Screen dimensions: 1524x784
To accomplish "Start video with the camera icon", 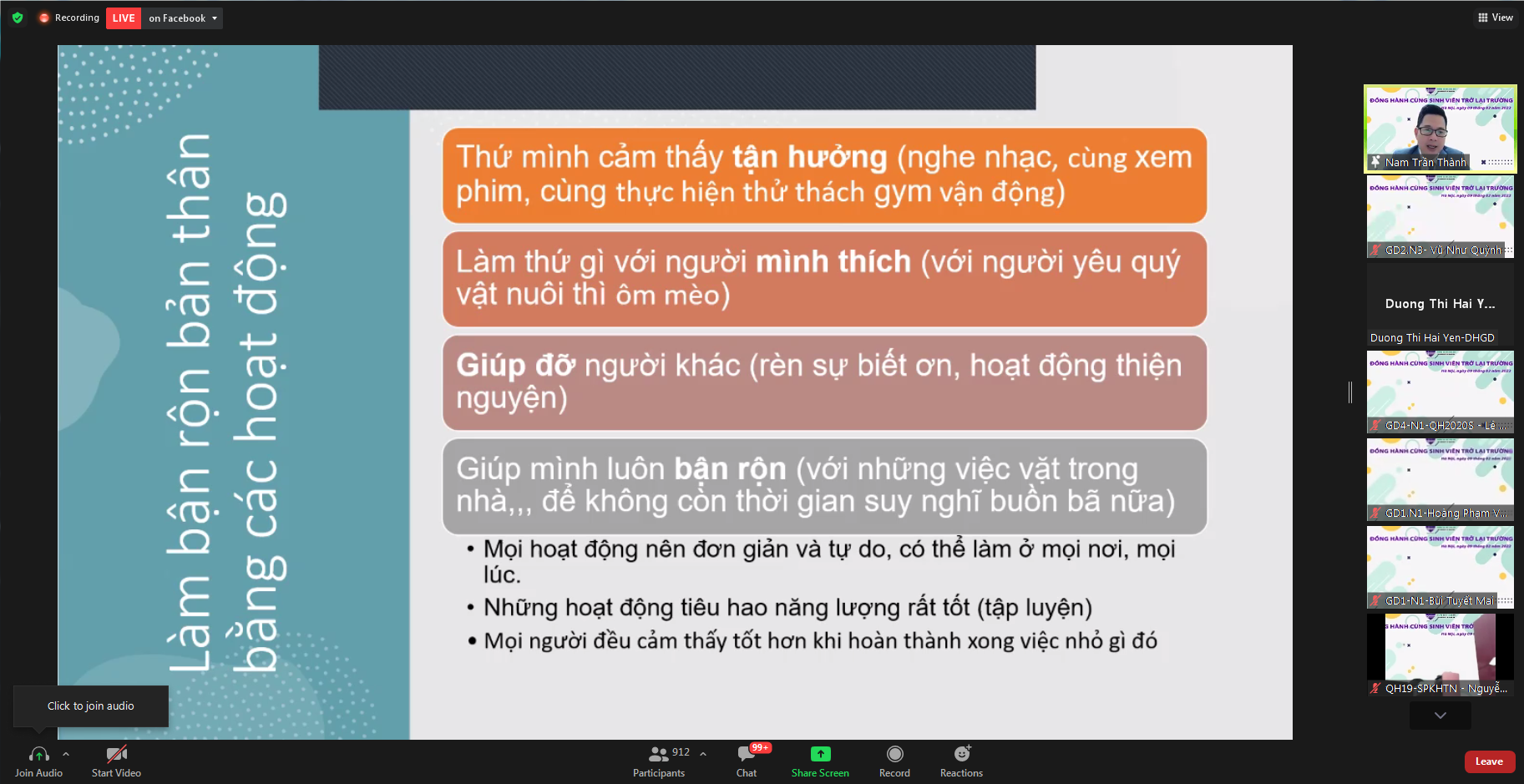I will coord(116,755).
